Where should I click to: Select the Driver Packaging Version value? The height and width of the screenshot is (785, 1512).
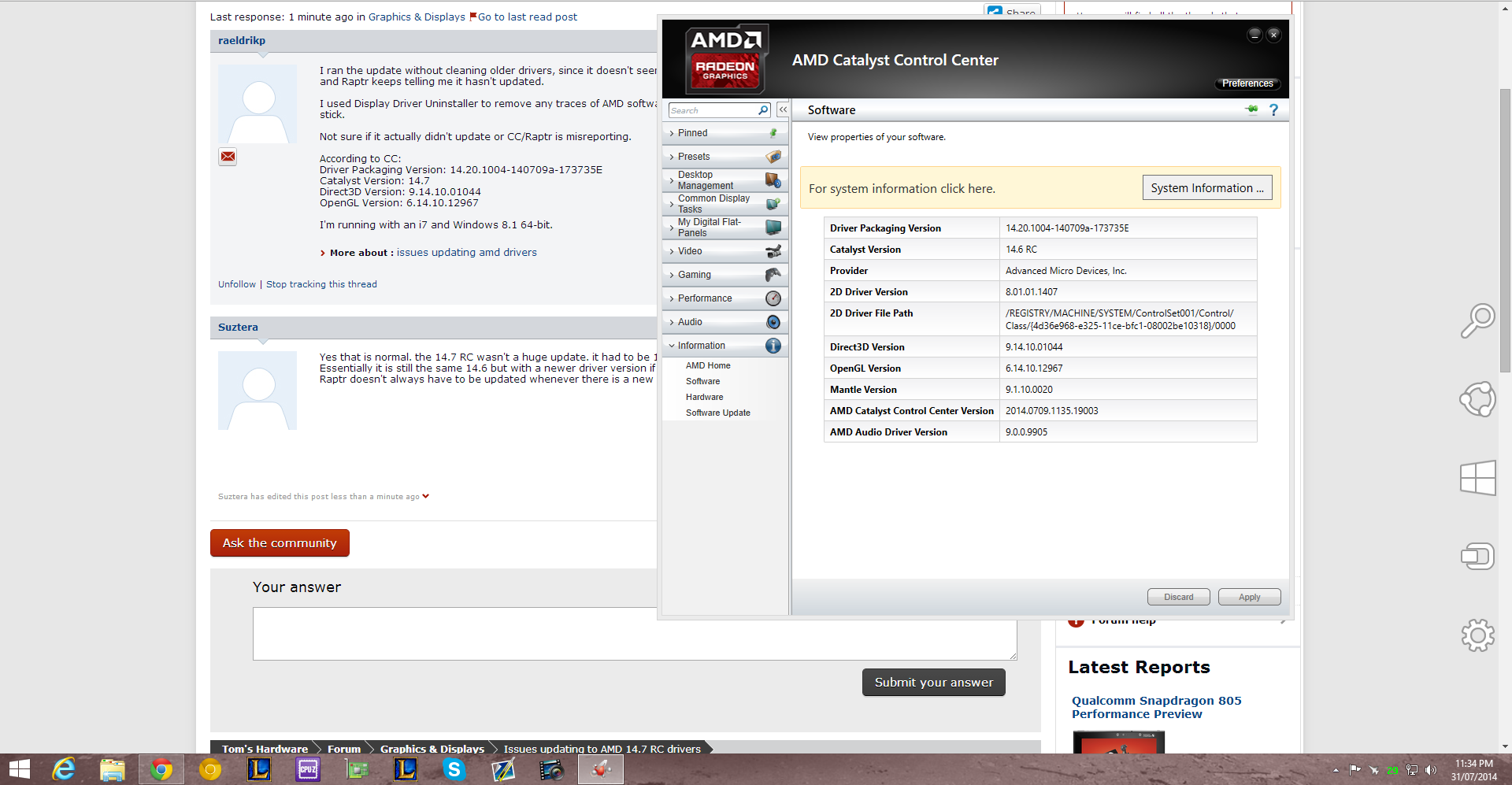1067,228
